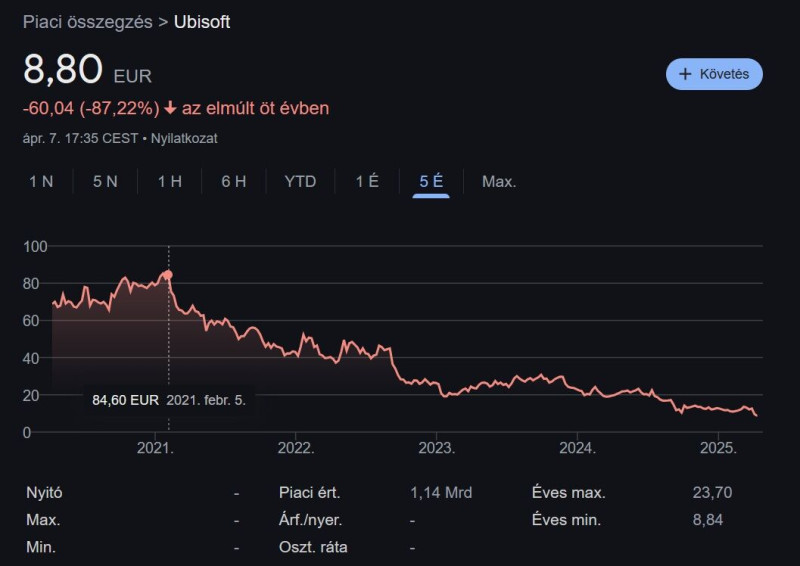800x566 pixels.
Task: Click the 60 y-axis label
Action: coord(31,321)
